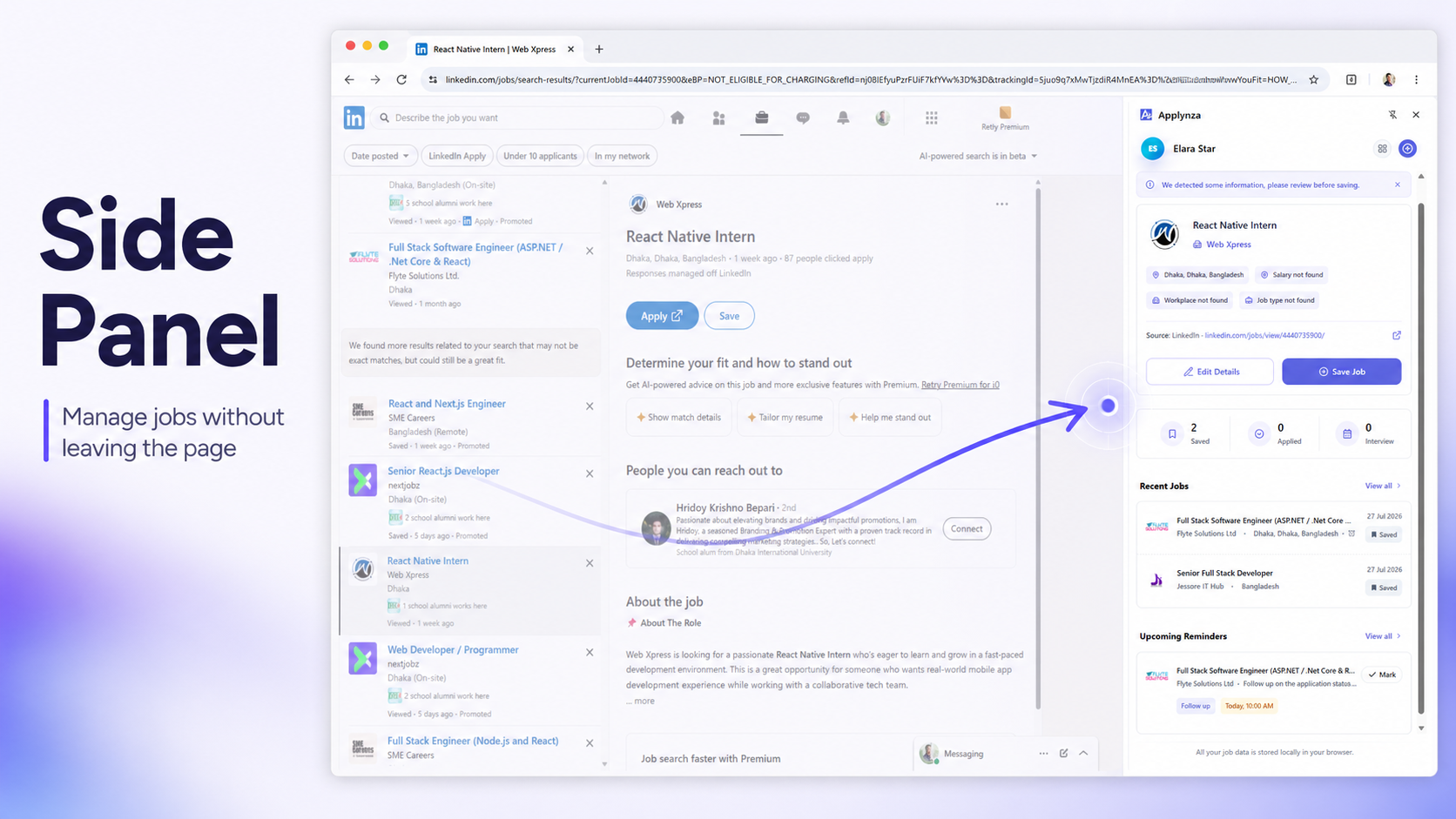Toggle the Under 10 applicants filter
This screenshot has width=1456, height=819.
coord(540,156)
